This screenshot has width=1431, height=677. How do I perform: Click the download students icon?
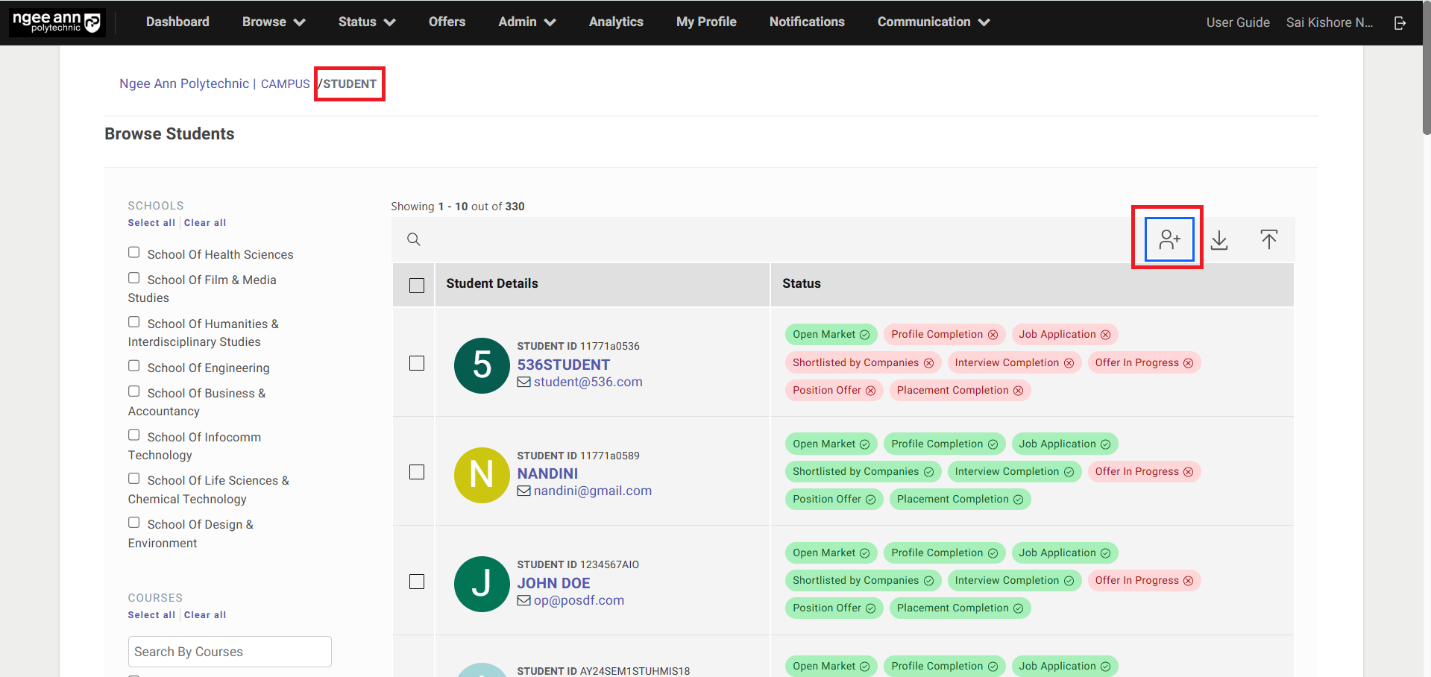tap(1219, 240)
